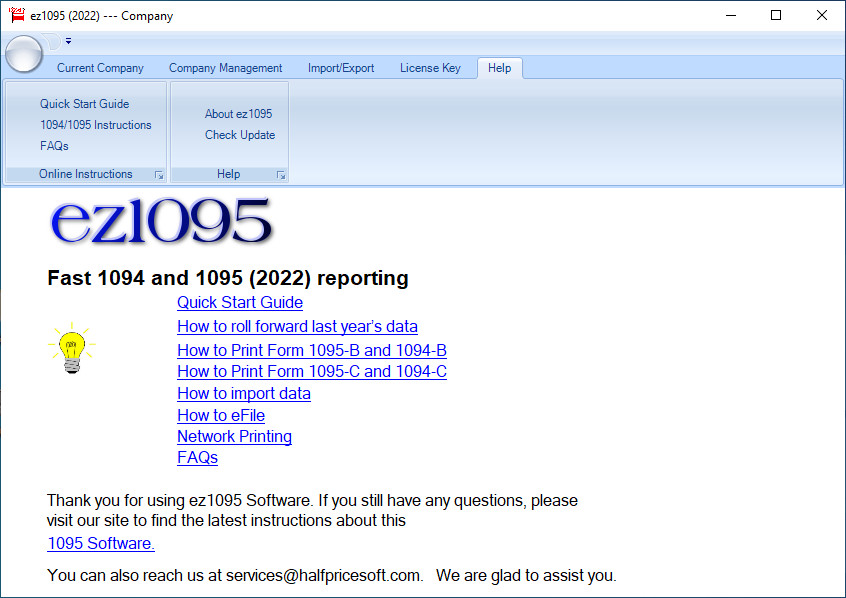
Task: Click How to Print Form 1095-C and 1094-C
Action: click(x=312, y=371)
